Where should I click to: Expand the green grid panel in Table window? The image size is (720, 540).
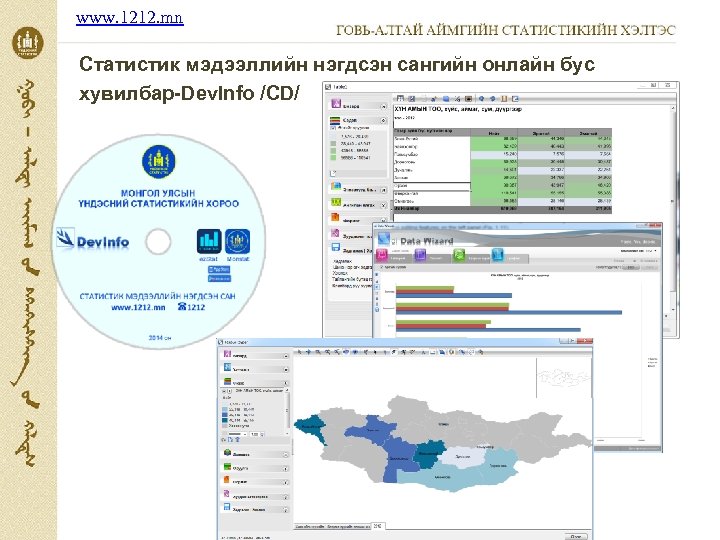(383, 205)
